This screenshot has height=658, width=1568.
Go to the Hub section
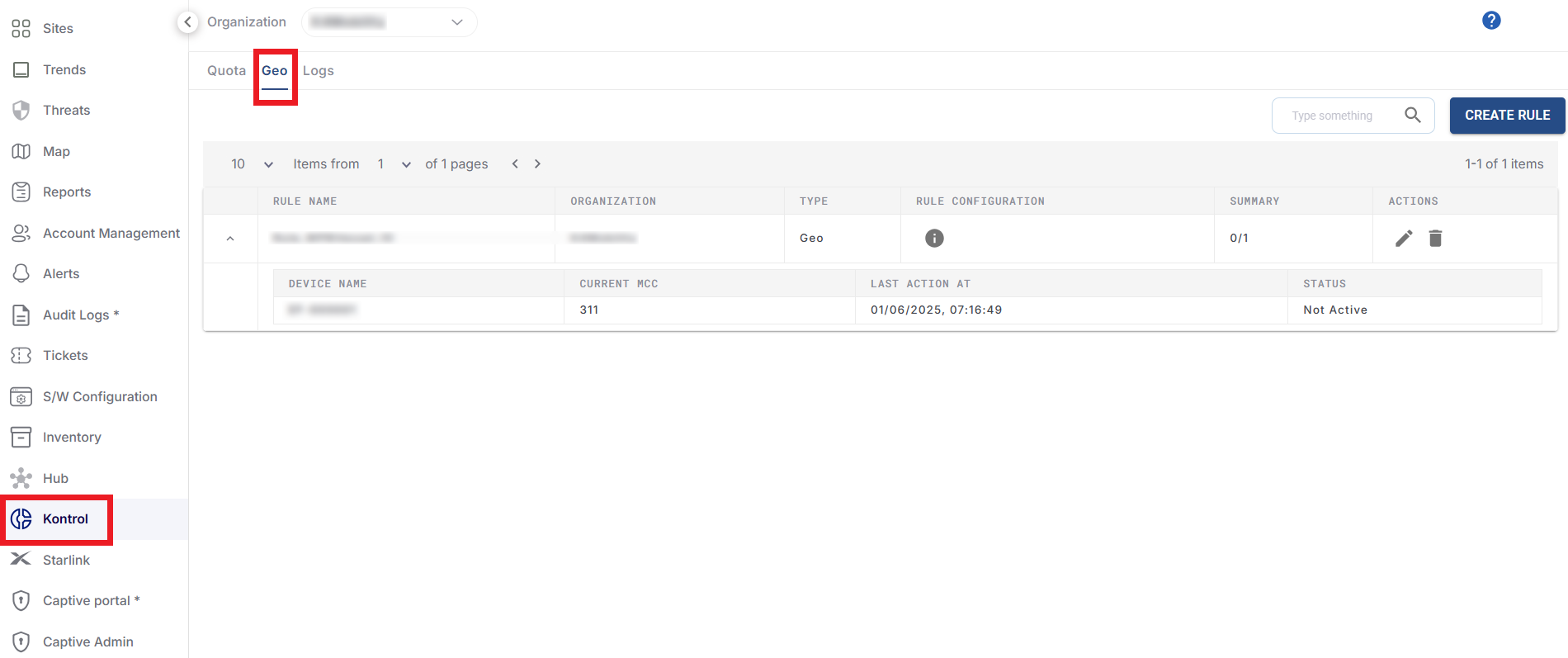55,478
